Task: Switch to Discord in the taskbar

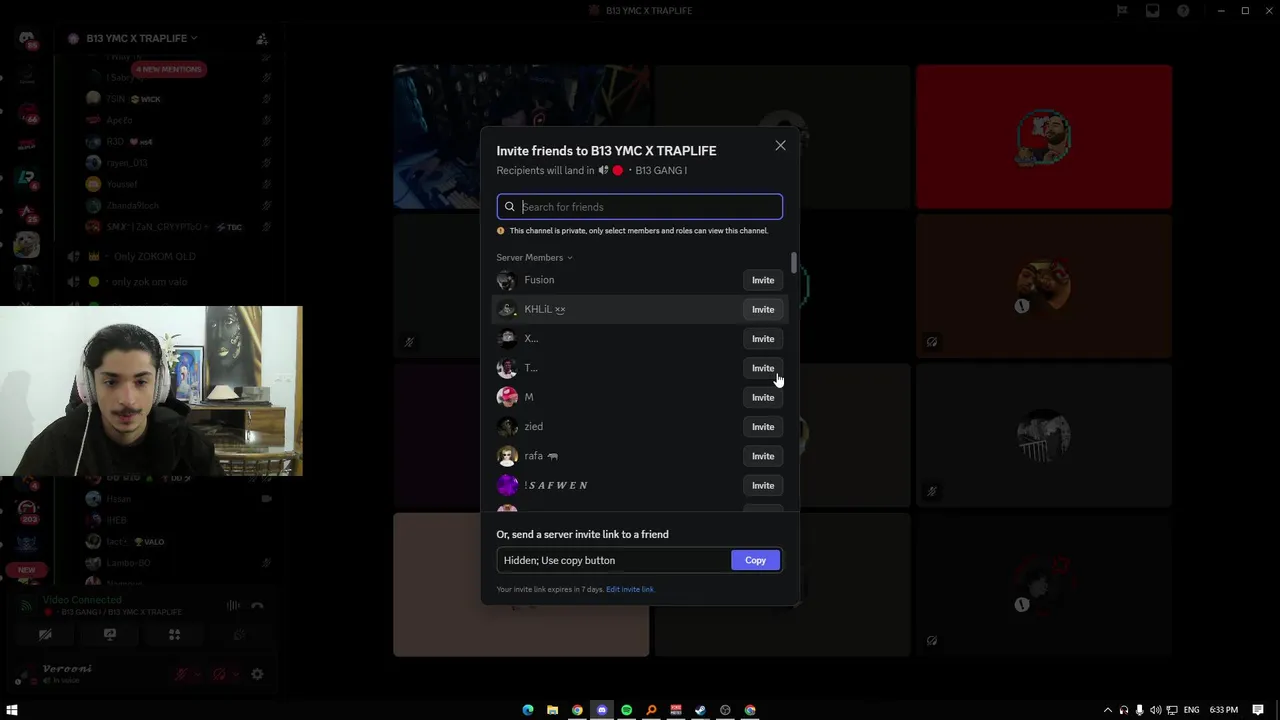Action: coord(602,710)
